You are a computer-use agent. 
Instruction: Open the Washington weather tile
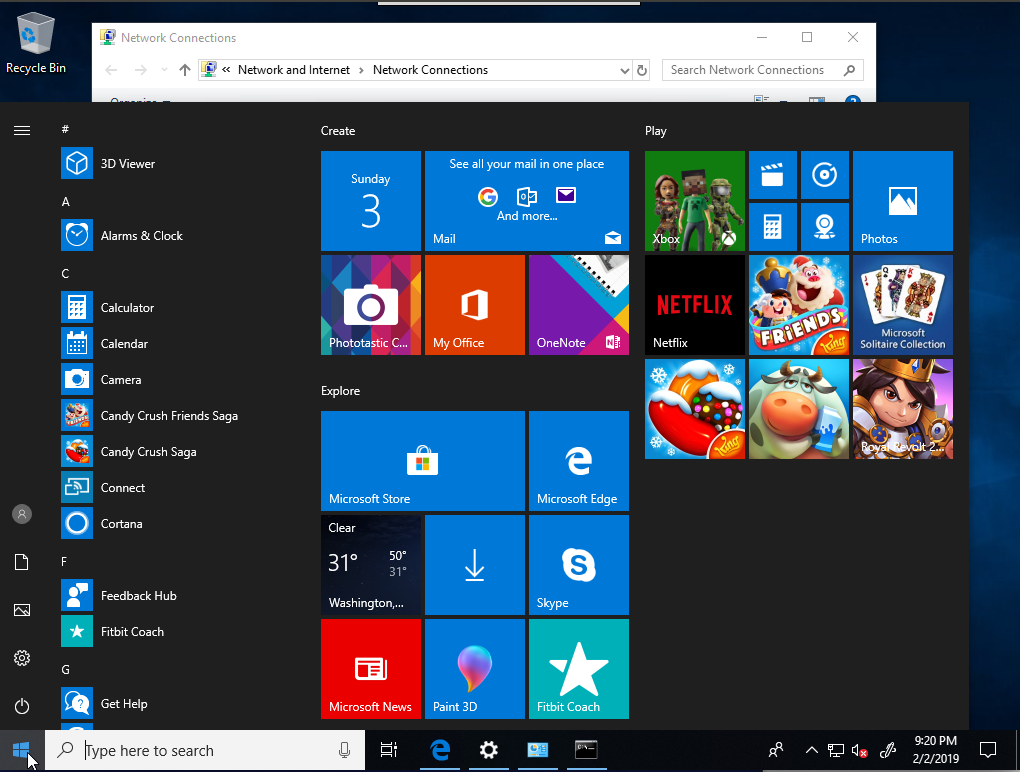pyautogui.click(x=371, y=565)
